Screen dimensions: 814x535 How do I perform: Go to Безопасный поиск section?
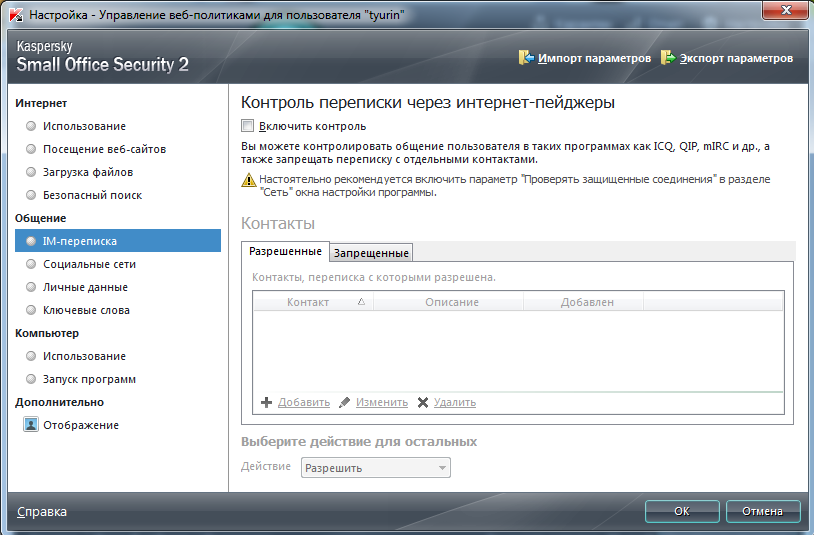pyautogui.click(x=92, y=195)
